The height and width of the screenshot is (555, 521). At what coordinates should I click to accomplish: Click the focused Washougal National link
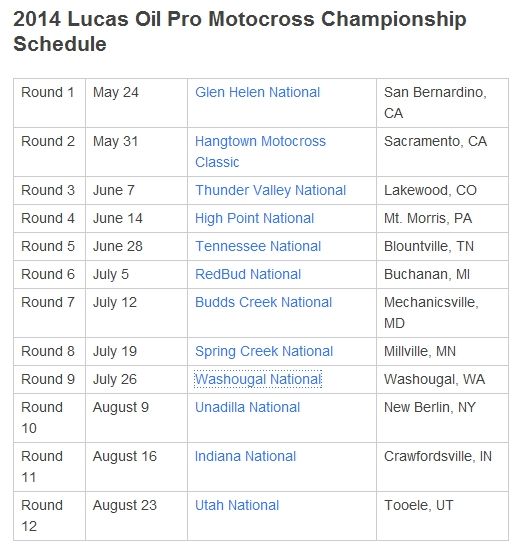[258, 379]
